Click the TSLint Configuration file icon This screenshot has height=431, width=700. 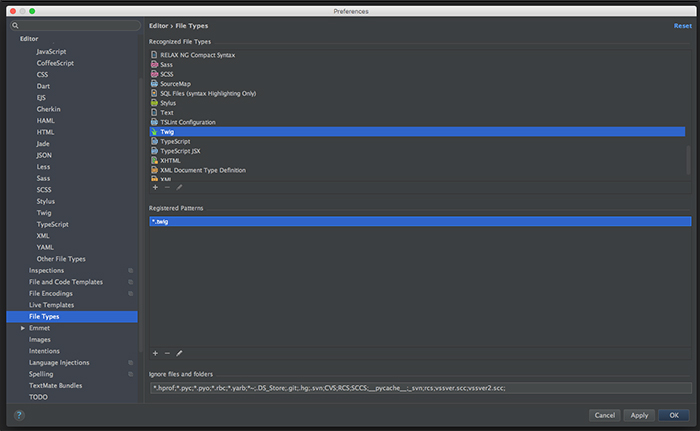coord(154,122)
